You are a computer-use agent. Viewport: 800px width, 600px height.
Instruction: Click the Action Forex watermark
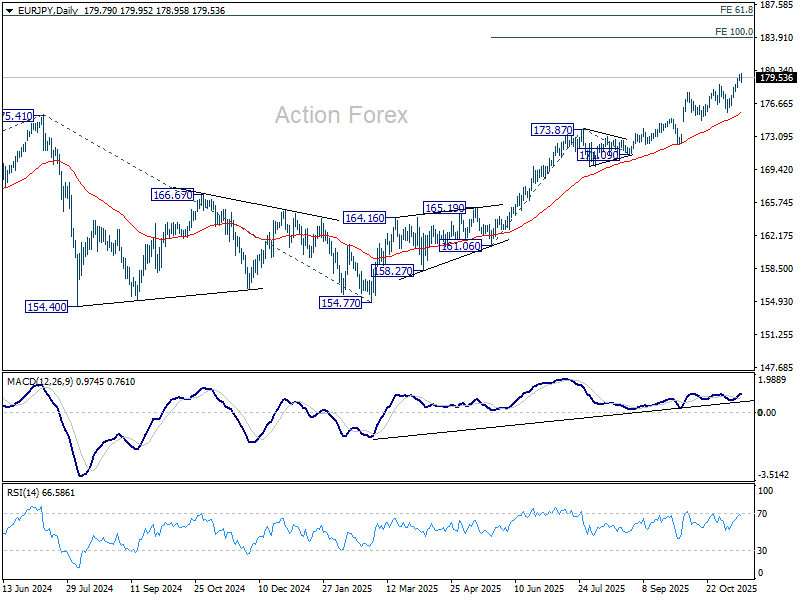point(341,115)
